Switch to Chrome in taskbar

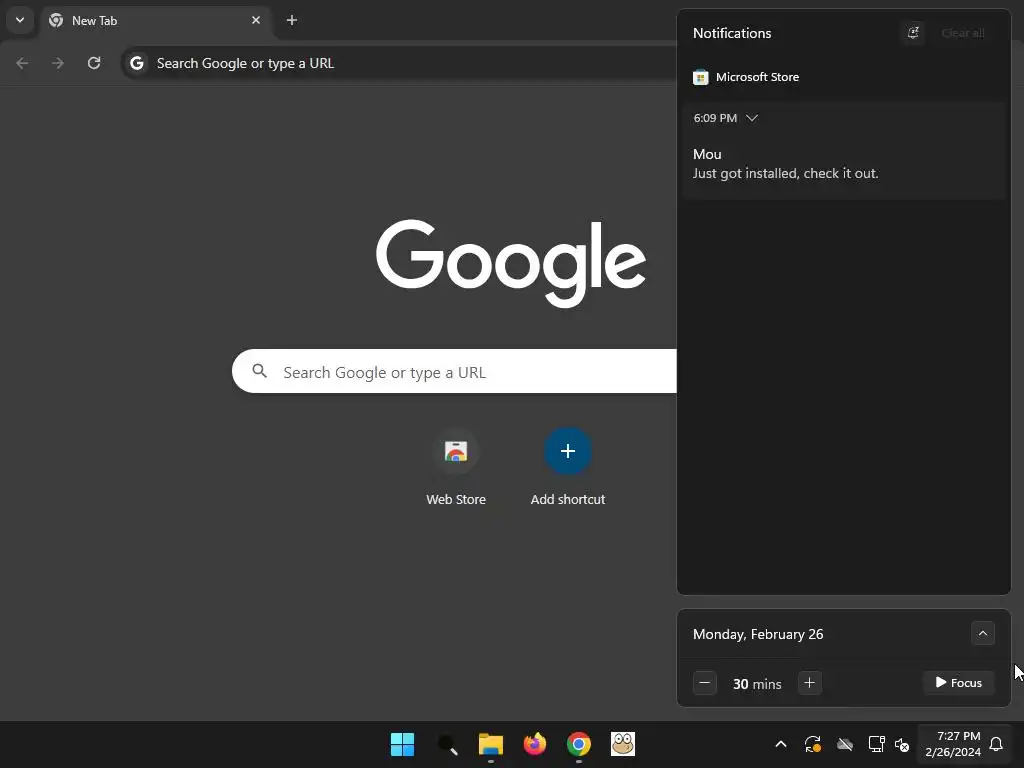coord(579,744)
